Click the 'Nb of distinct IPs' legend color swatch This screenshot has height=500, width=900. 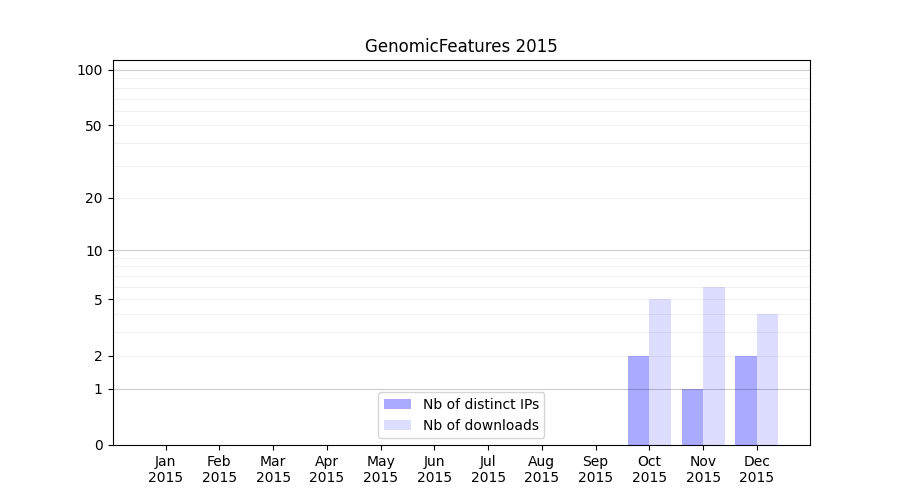pyautogui.click(x=397, y=404)
